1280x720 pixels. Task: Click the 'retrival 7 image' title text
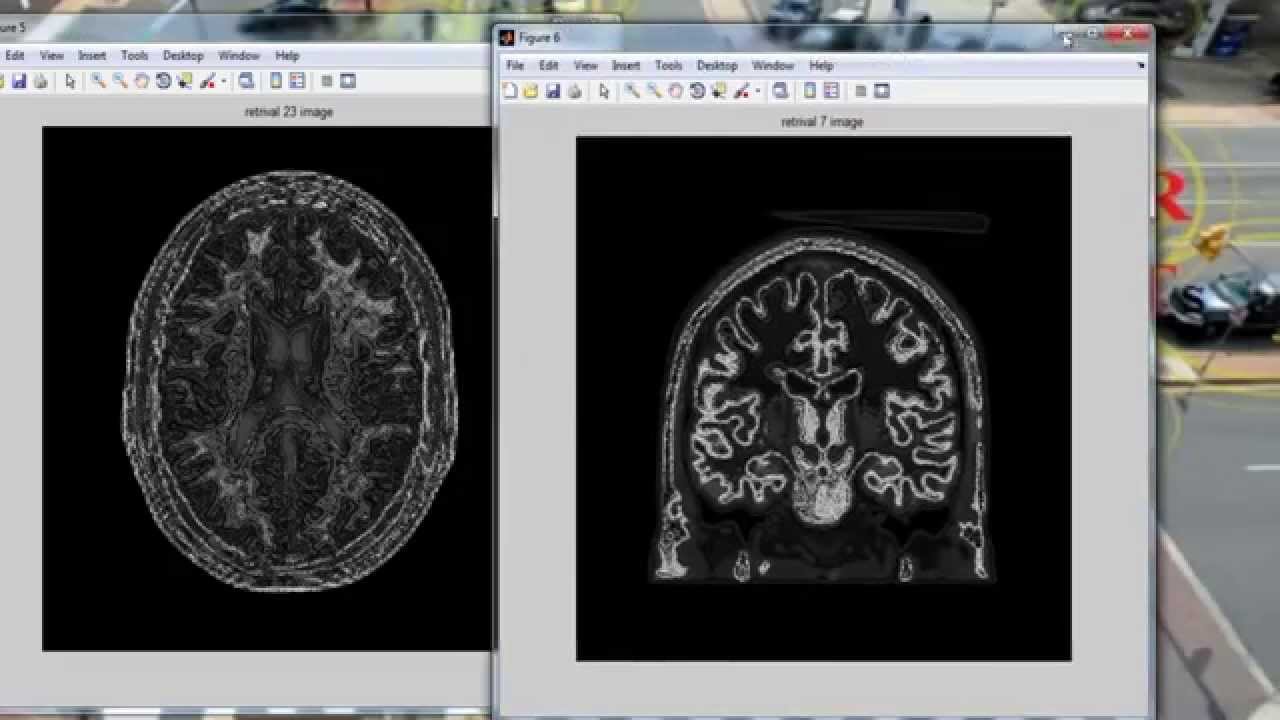(822, 122)
